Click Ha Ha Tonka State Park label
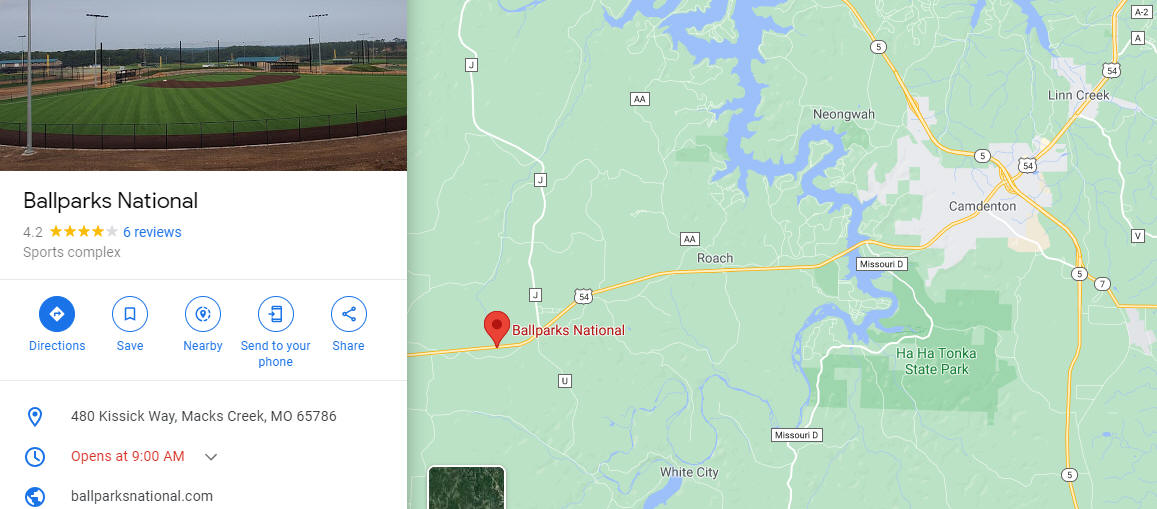The width and height of the screenshot is (1157, 509). click(x=936, y=361)
